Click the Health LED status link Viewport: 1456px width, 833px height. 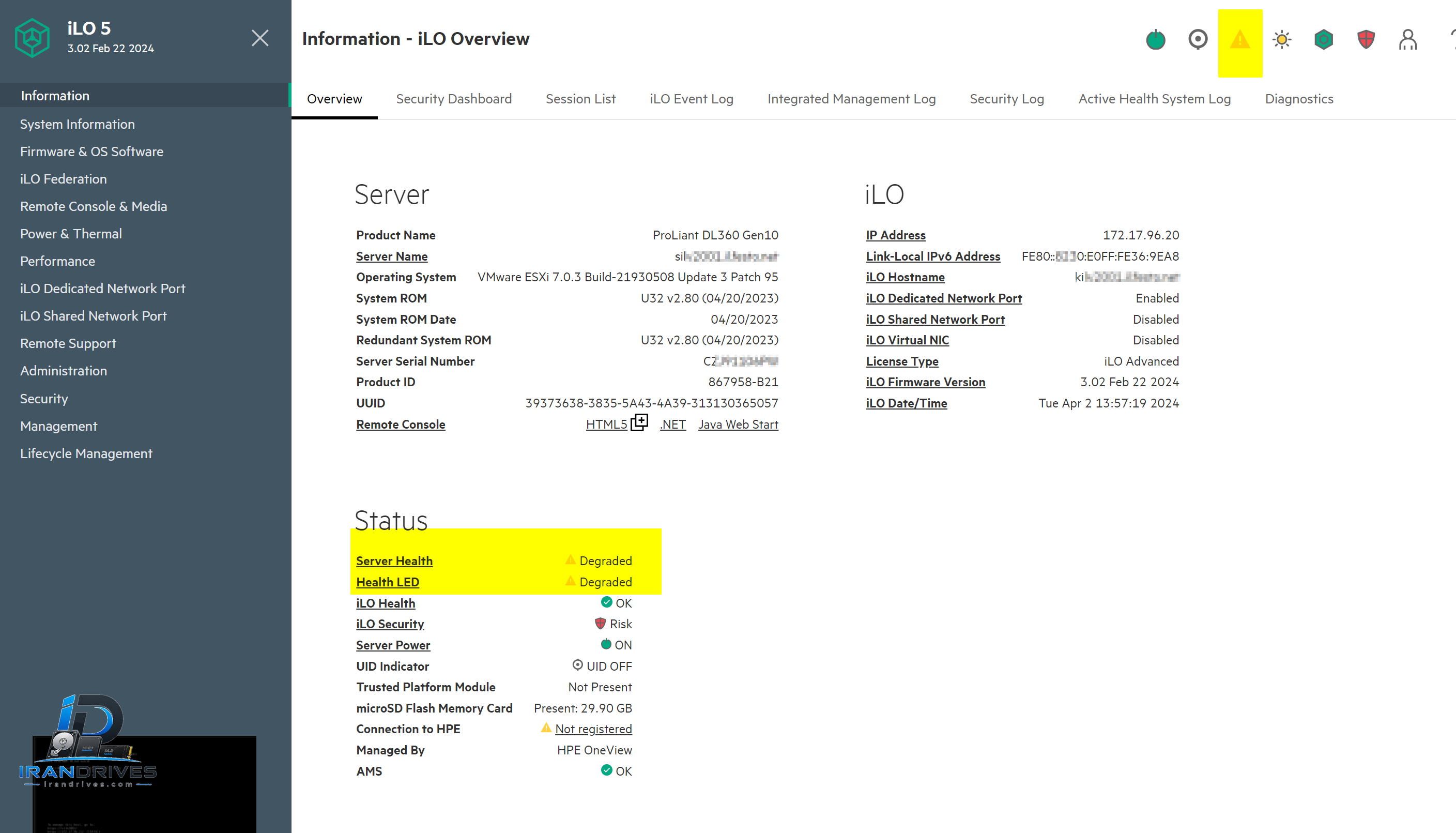click(388, 582)
